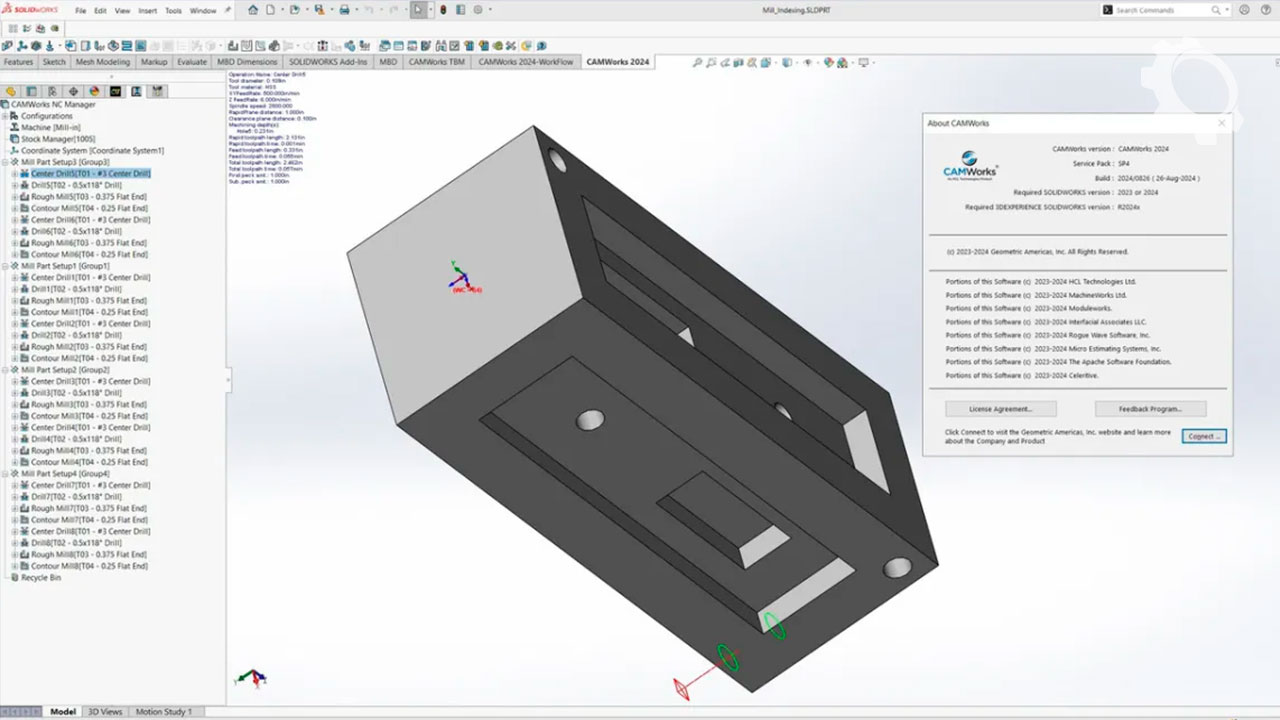This screenshot has height=720, width=1280.
Task: Open the DisplayManager color wheel tab icon
Action: [x=94, y=91]
